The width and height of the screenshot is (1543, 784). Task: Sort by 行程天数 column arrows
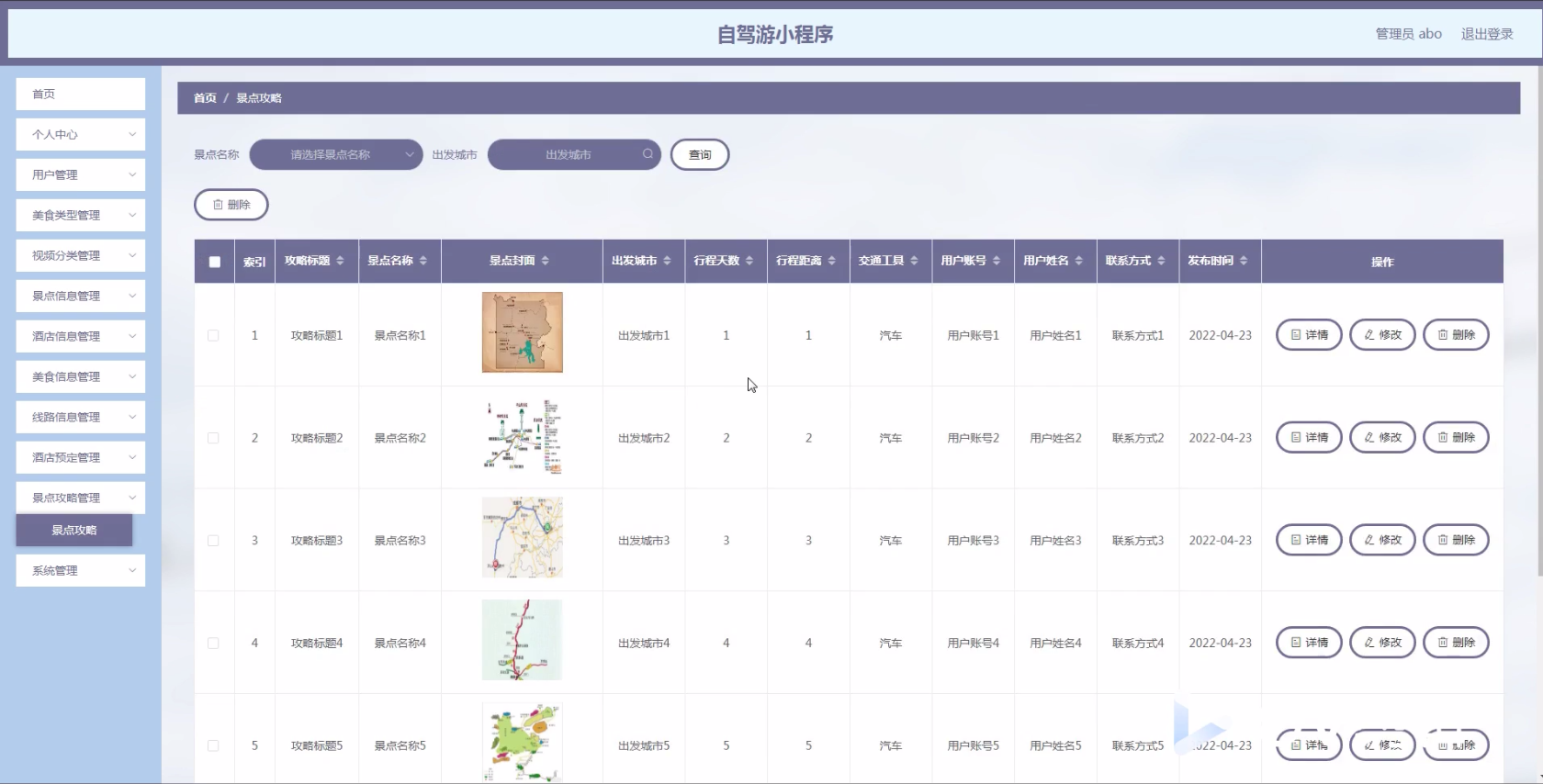[x=749, y=261]
